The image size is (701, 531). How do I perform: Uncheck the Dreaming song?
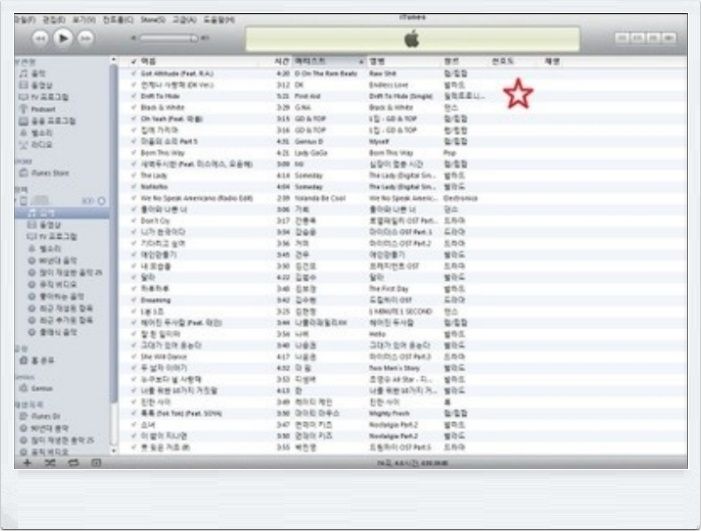coord(134,300)
